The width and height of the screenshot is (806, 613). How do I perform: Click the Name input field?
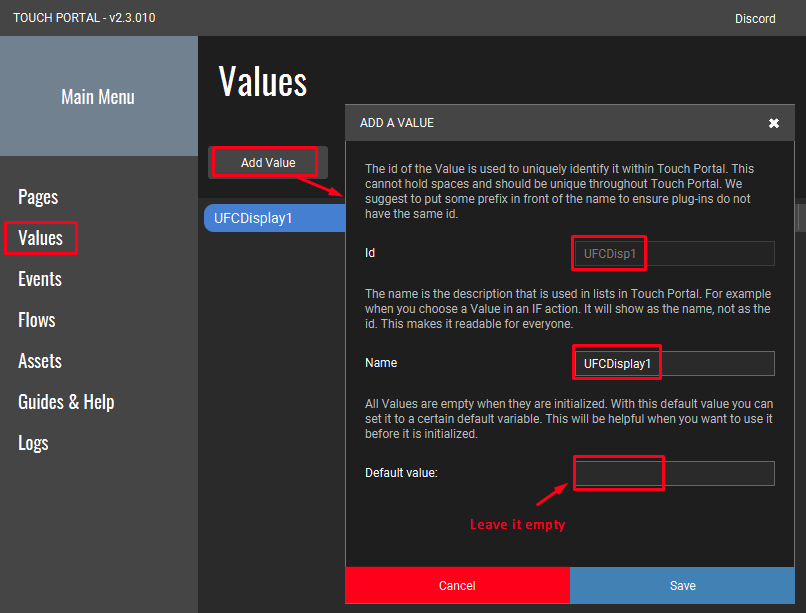pos(674,363)
